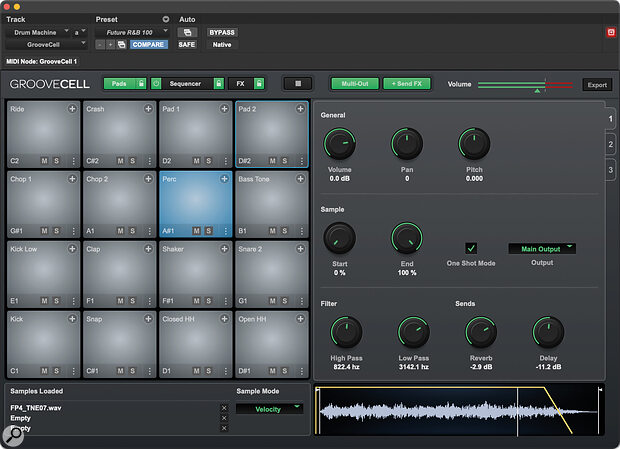Open the Velocity sample mode dropdown
The height and width of the screenshot is (449, 620).
[x=270, y=409]
